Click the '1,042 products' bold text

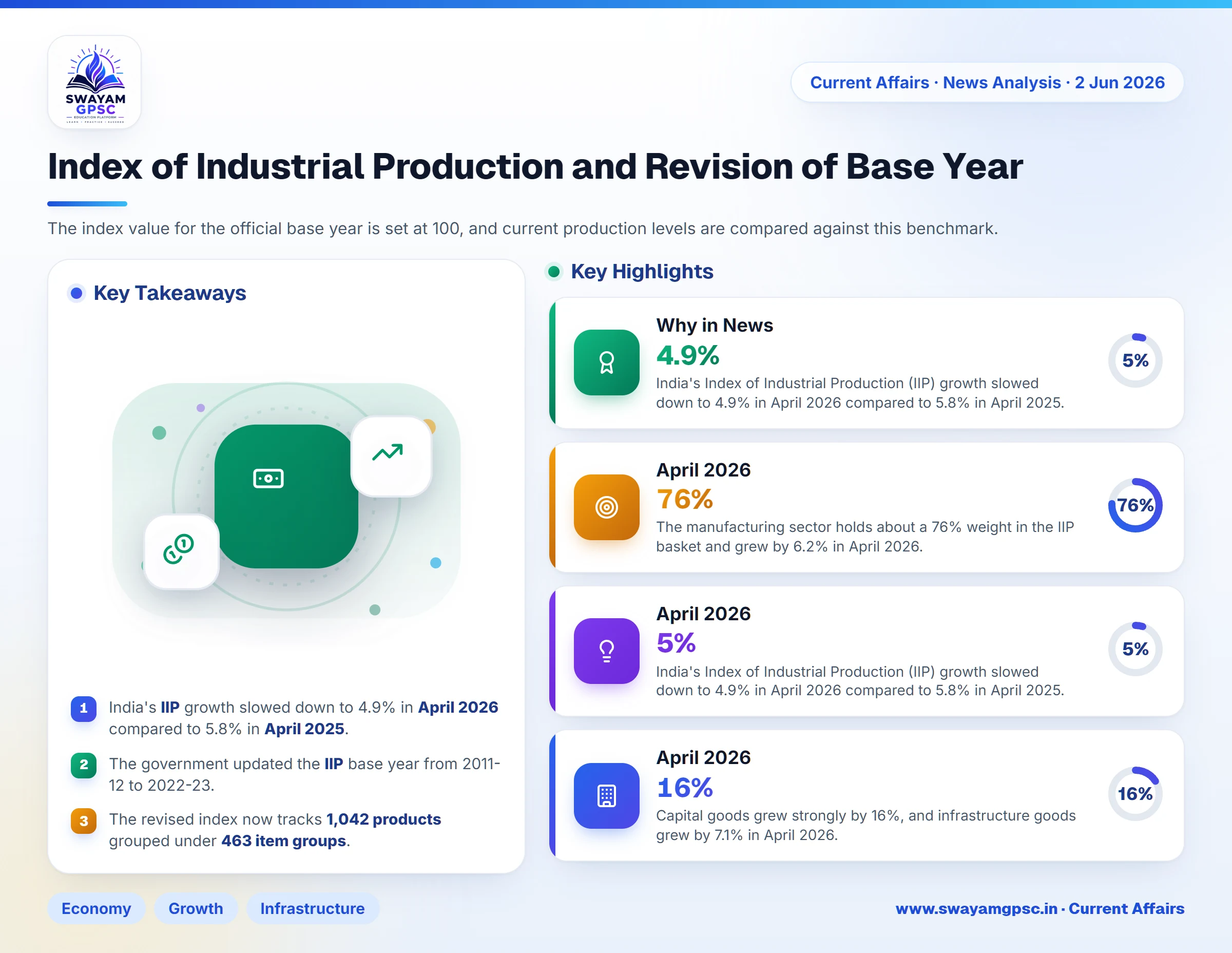(383, 819)
